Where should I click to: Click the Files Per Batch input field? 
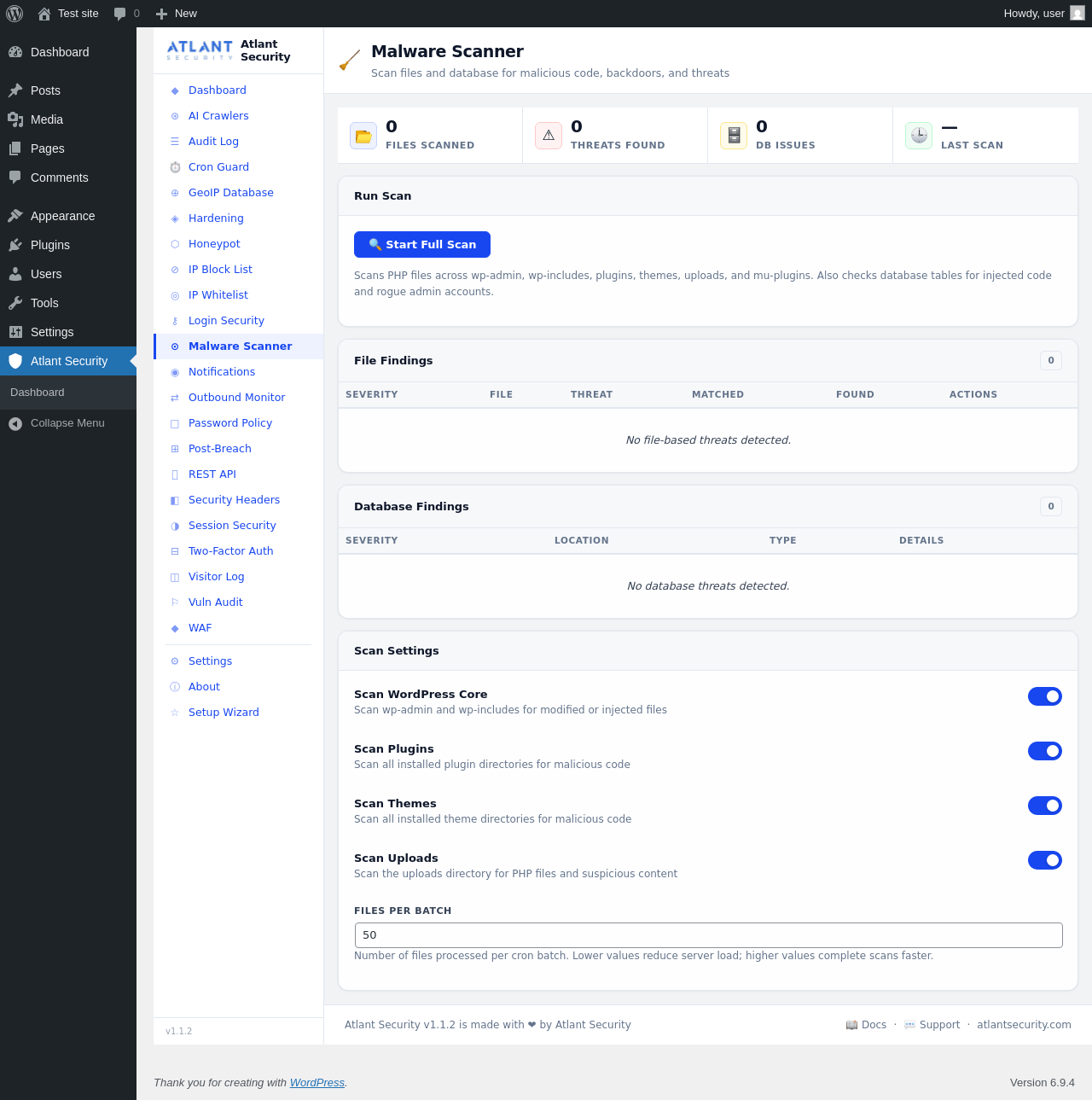(x=708, y=935)
